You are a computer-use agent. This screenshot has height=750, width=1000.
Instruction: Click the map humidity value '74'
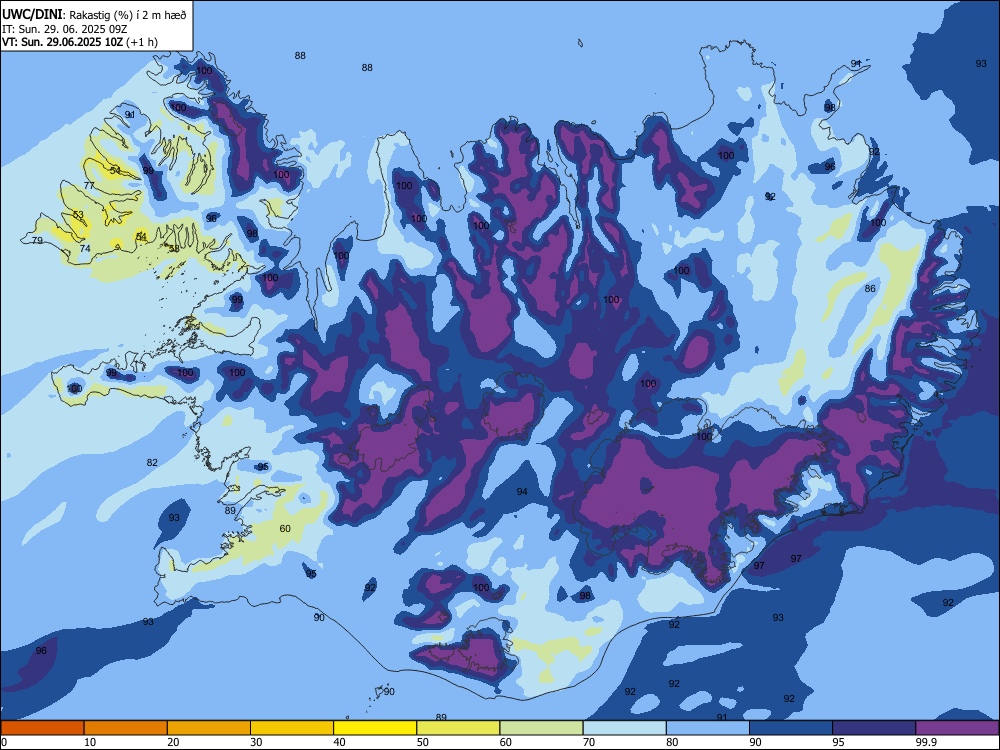pyautogui.click(x=85, y=249)
